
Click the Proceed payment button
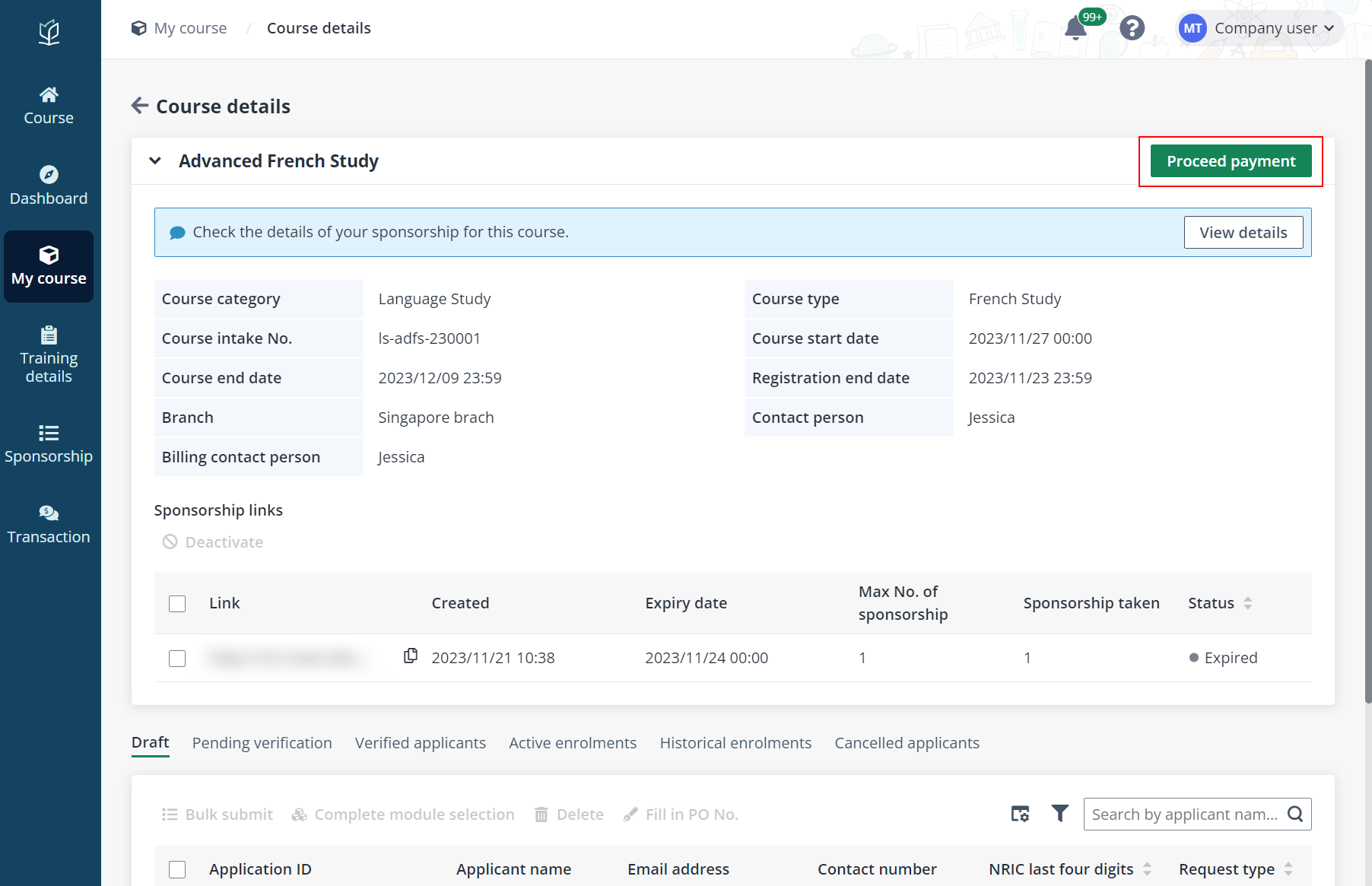(x=1231, y=161)
